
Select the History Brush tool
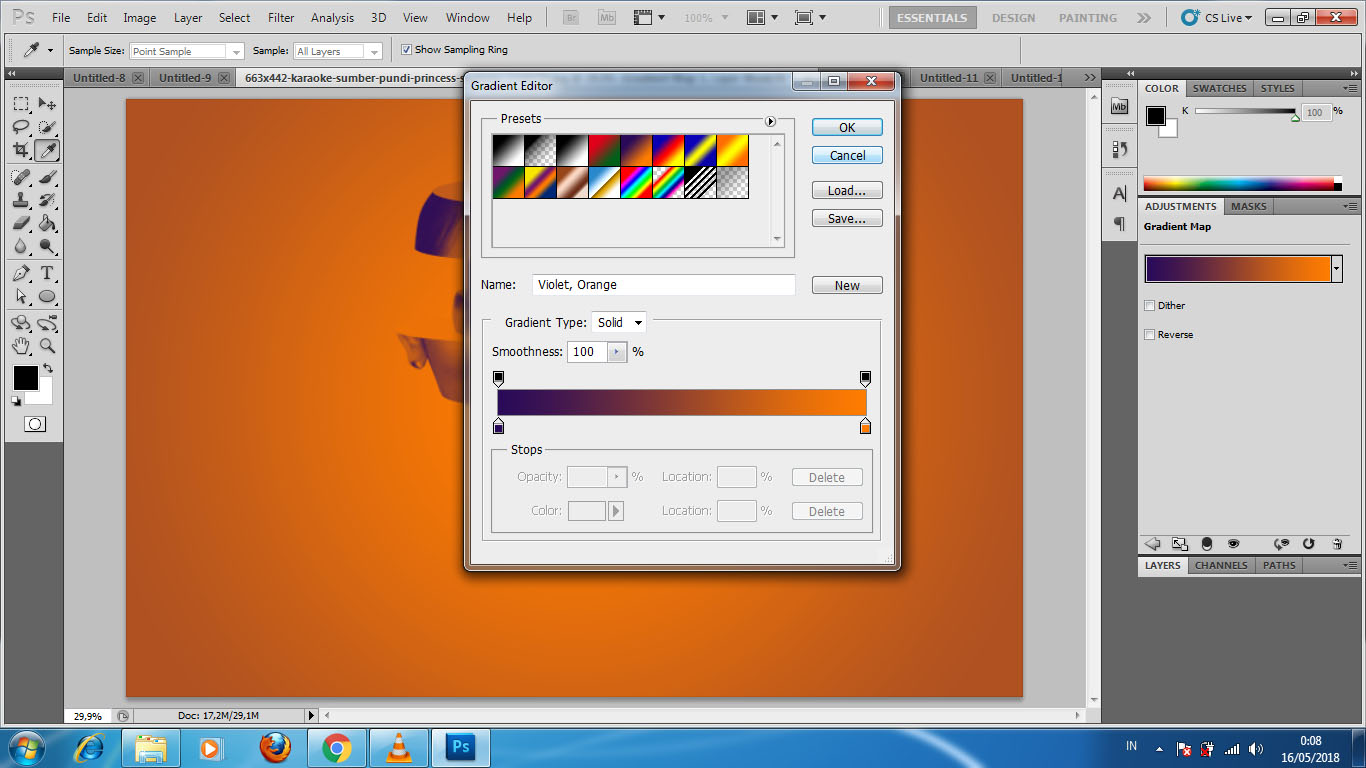(x=47, y=200)
